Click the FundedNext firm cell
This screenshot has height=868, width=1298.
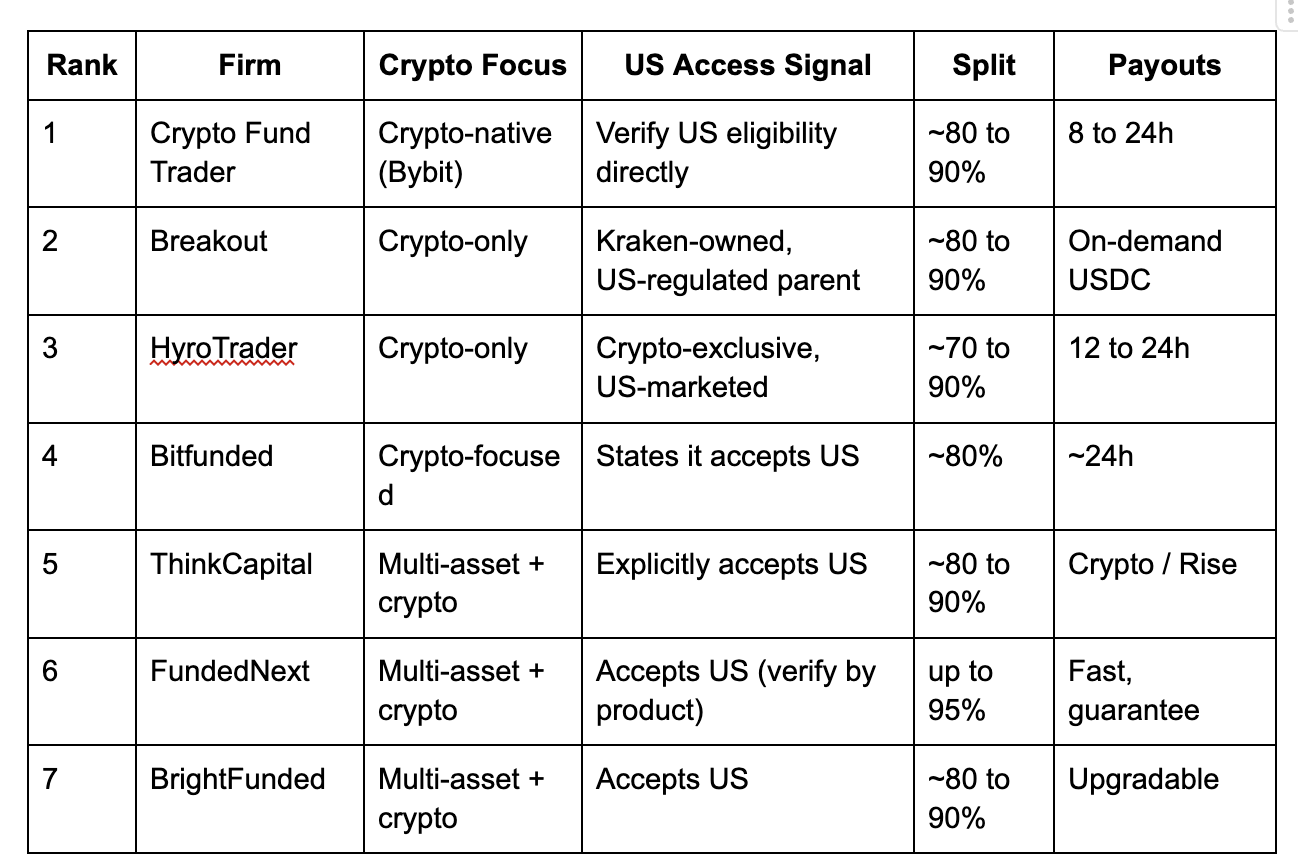(250, 691)
